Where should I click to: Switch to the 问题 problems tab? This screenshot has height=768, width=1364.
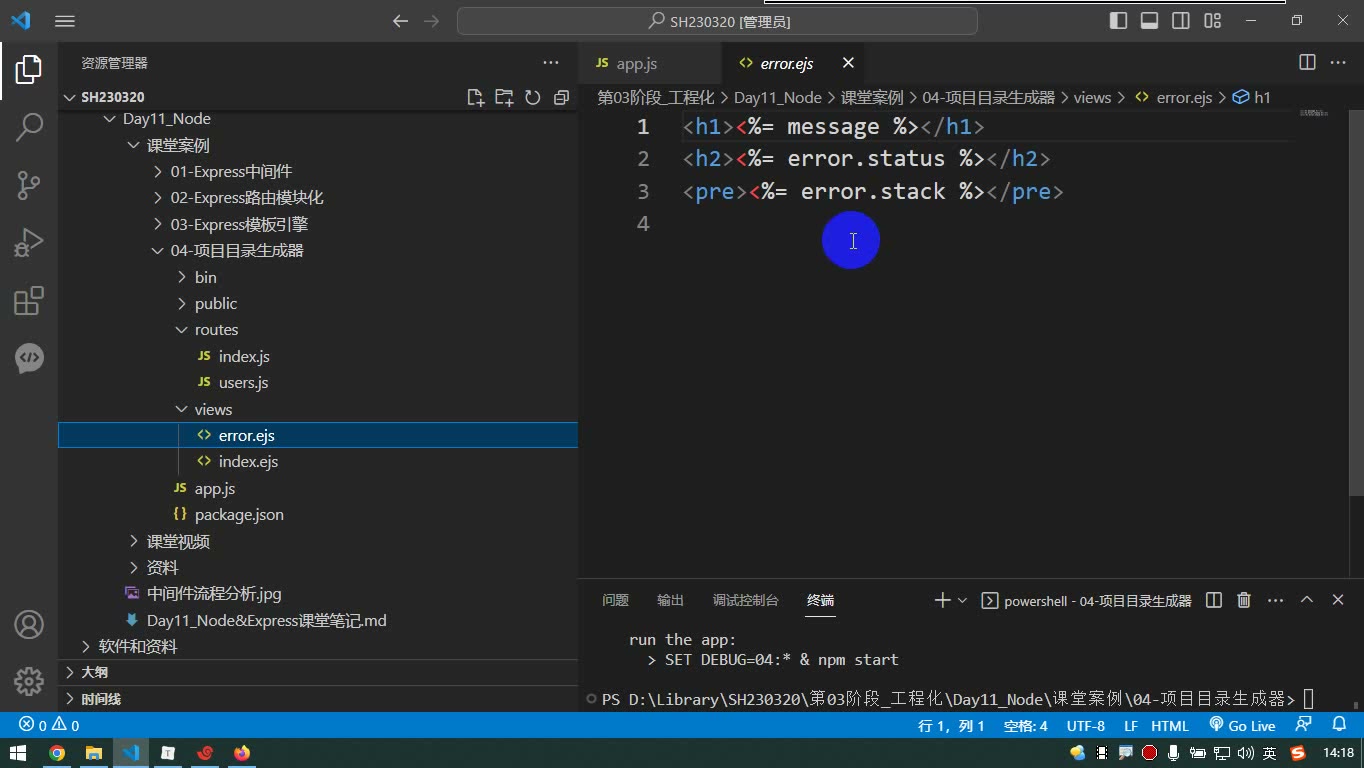coord(615,600)
